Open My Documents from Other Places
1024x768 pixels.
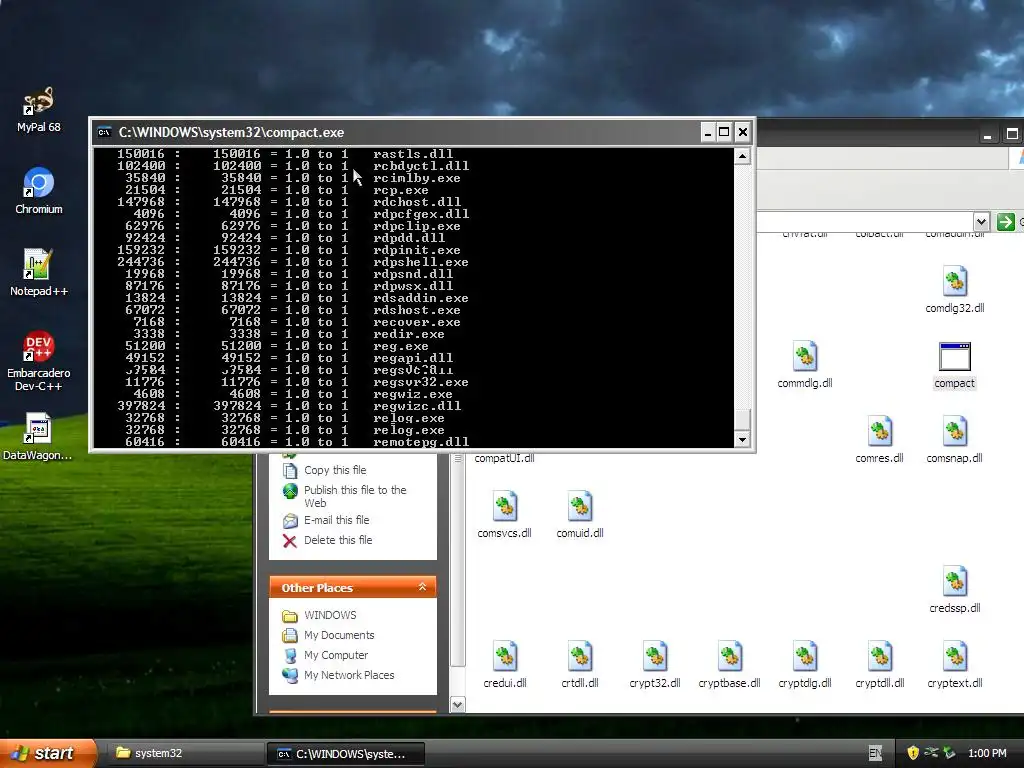pos(339,635)
